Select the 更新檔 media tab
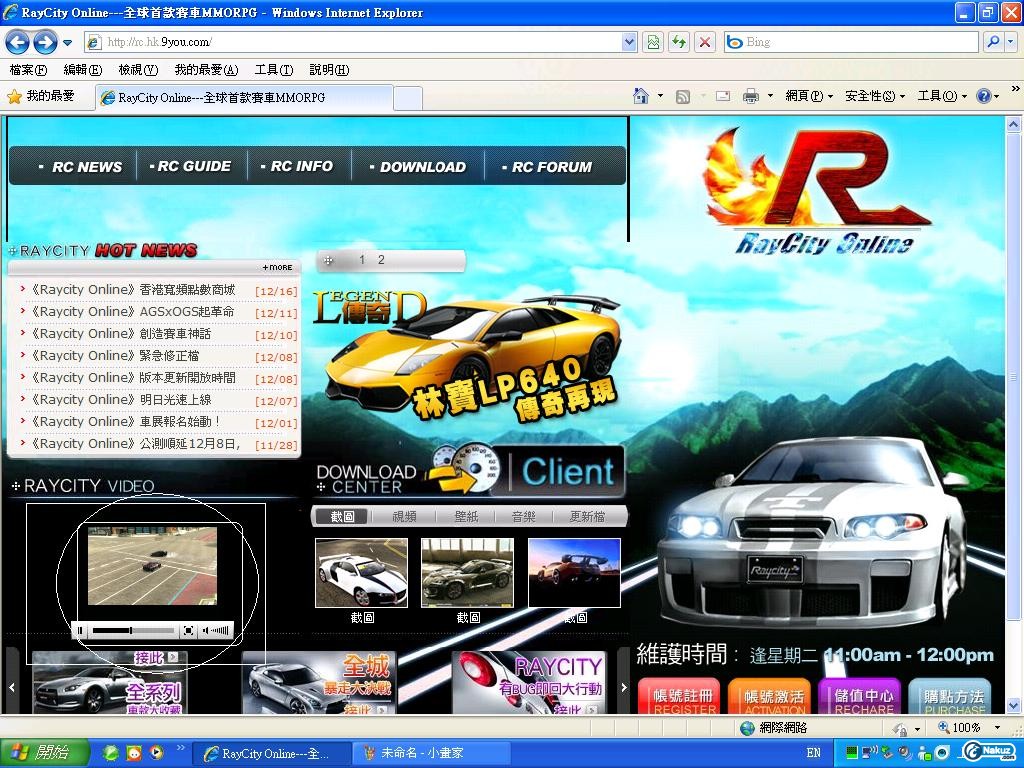 (x=587, y=517)
